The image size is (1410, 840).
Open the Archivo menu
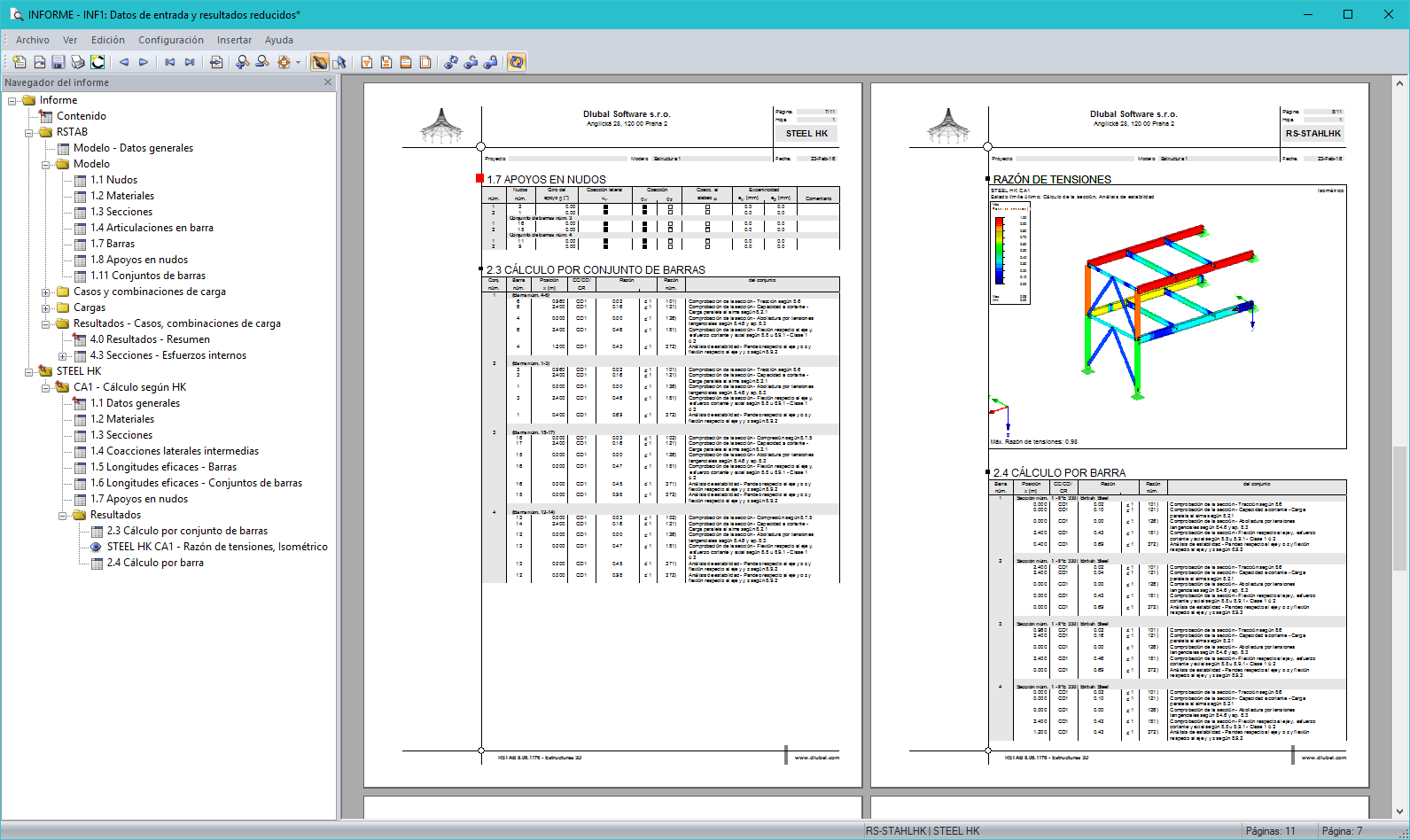pos(33,40)
